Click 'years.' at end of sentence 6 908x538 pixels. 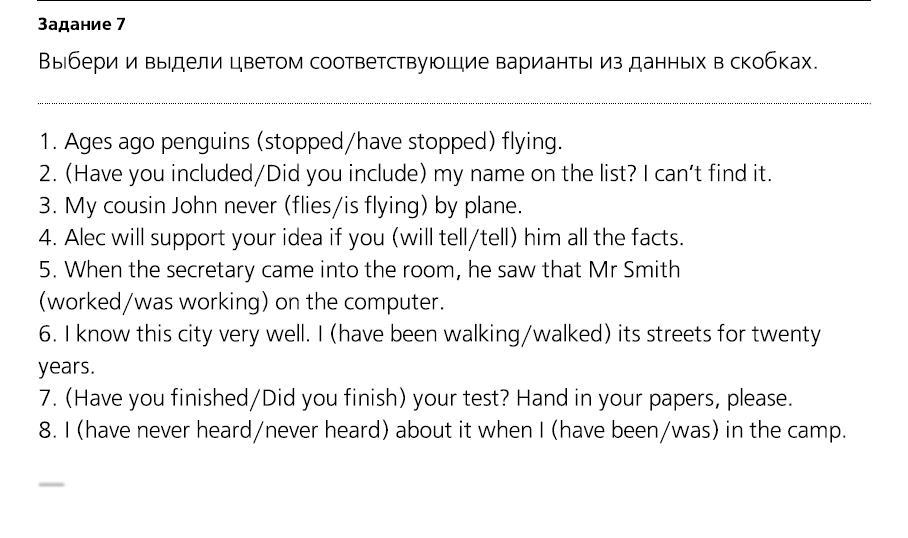[66, 367]
